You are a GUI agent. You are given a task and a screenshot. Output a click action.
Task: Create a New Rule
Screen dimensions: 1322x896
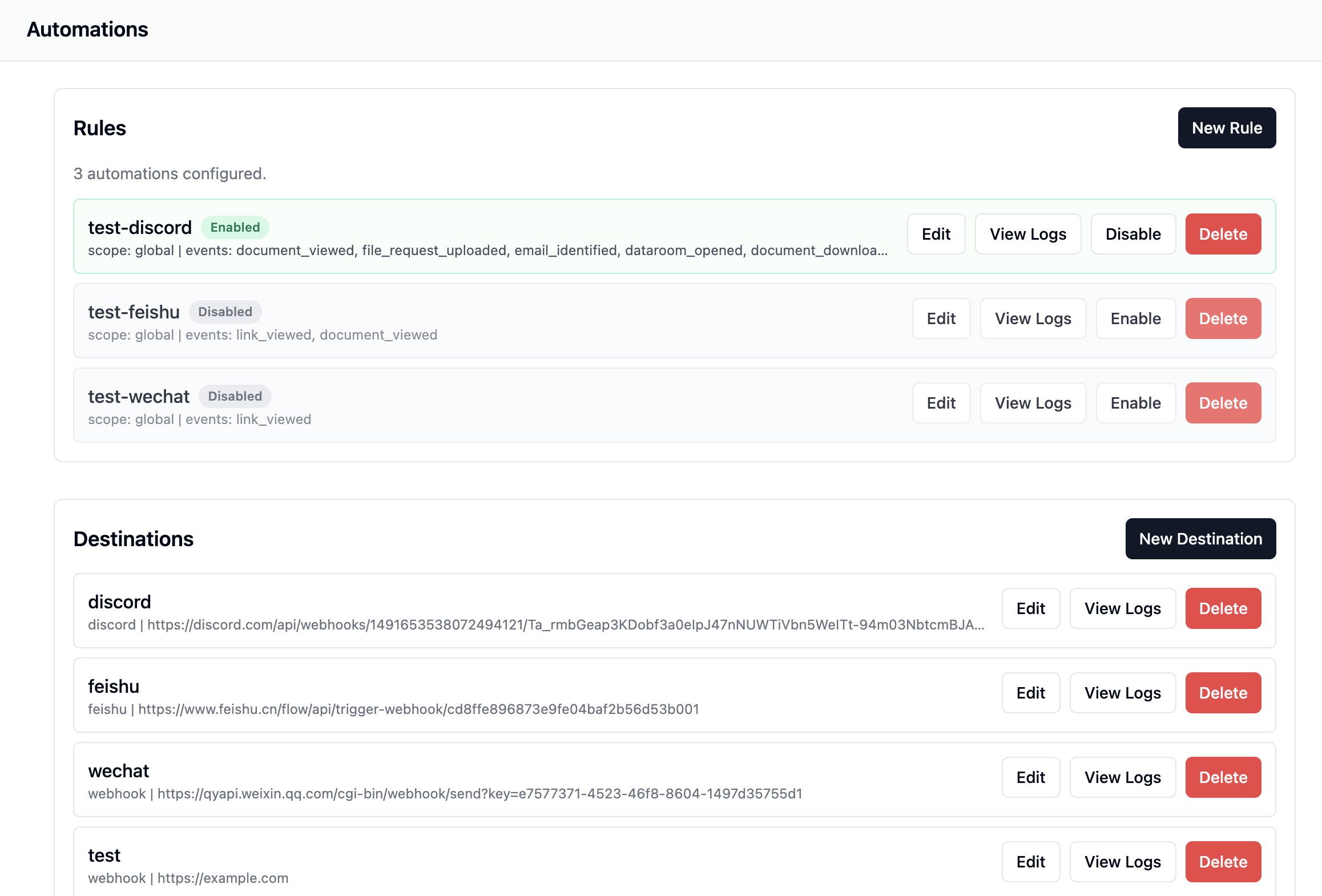coord(1227,128)
